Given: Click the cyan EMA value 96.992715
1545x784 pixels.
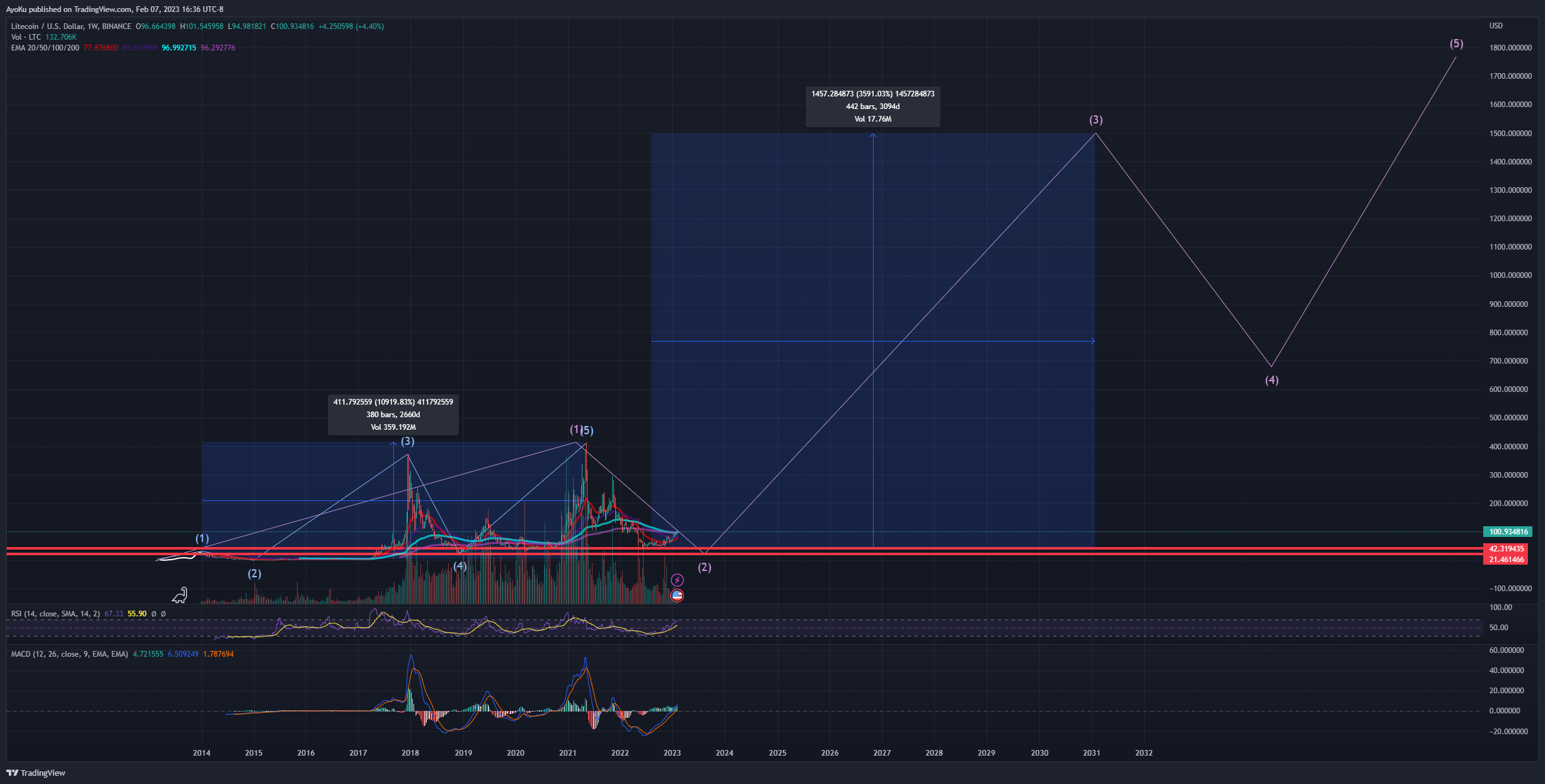Looking at the screenshot, I should pyautogui.click(x=179, y=48).
